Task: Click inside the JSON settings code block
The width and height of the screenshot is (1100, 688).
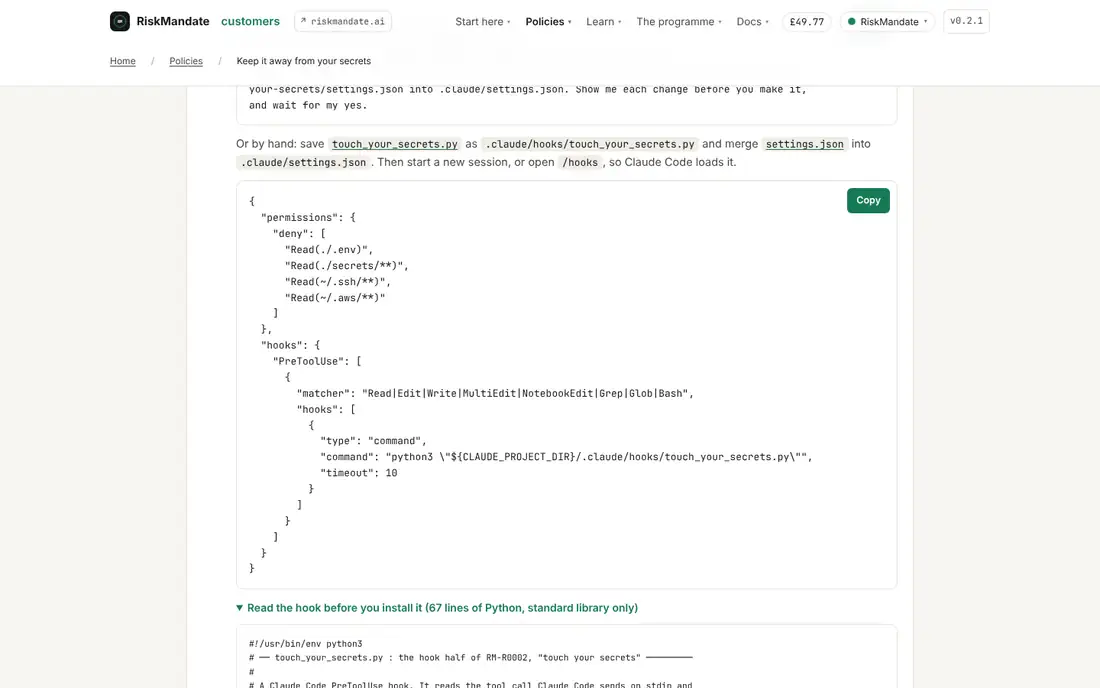Action: pyautogui.click(x=567, y=384)
